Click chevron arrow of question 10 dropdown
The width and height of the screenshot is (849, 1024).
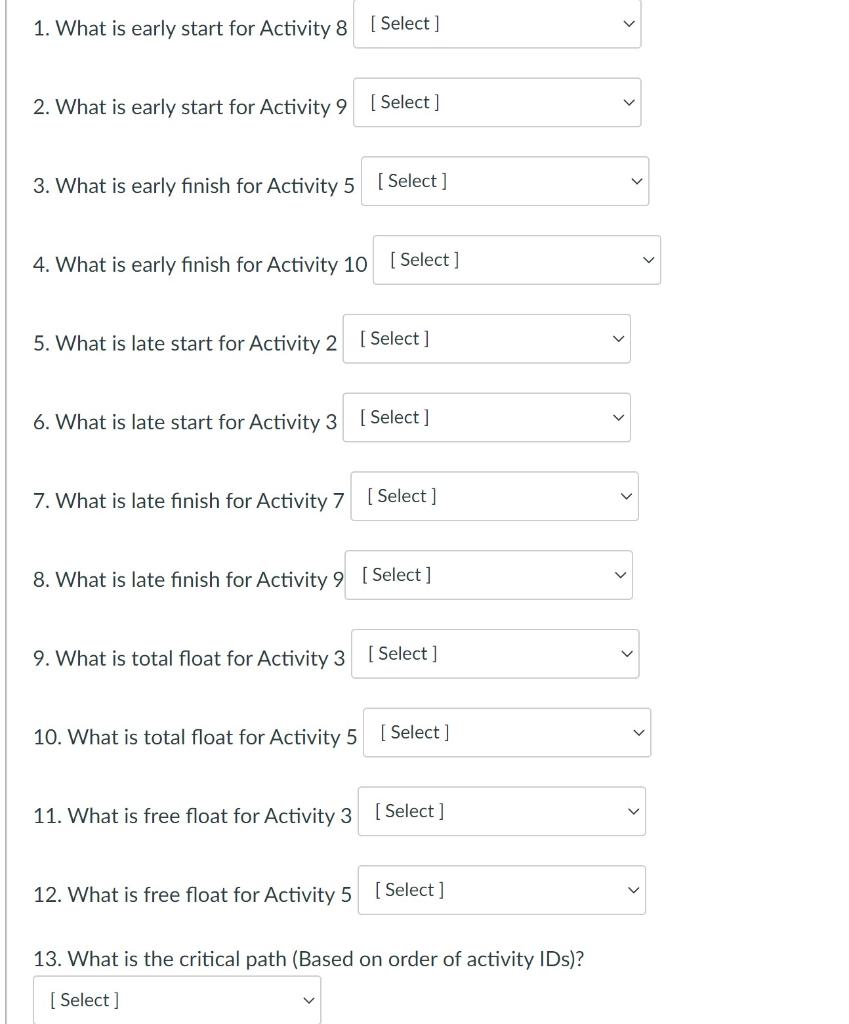click(x=639, y=733)
